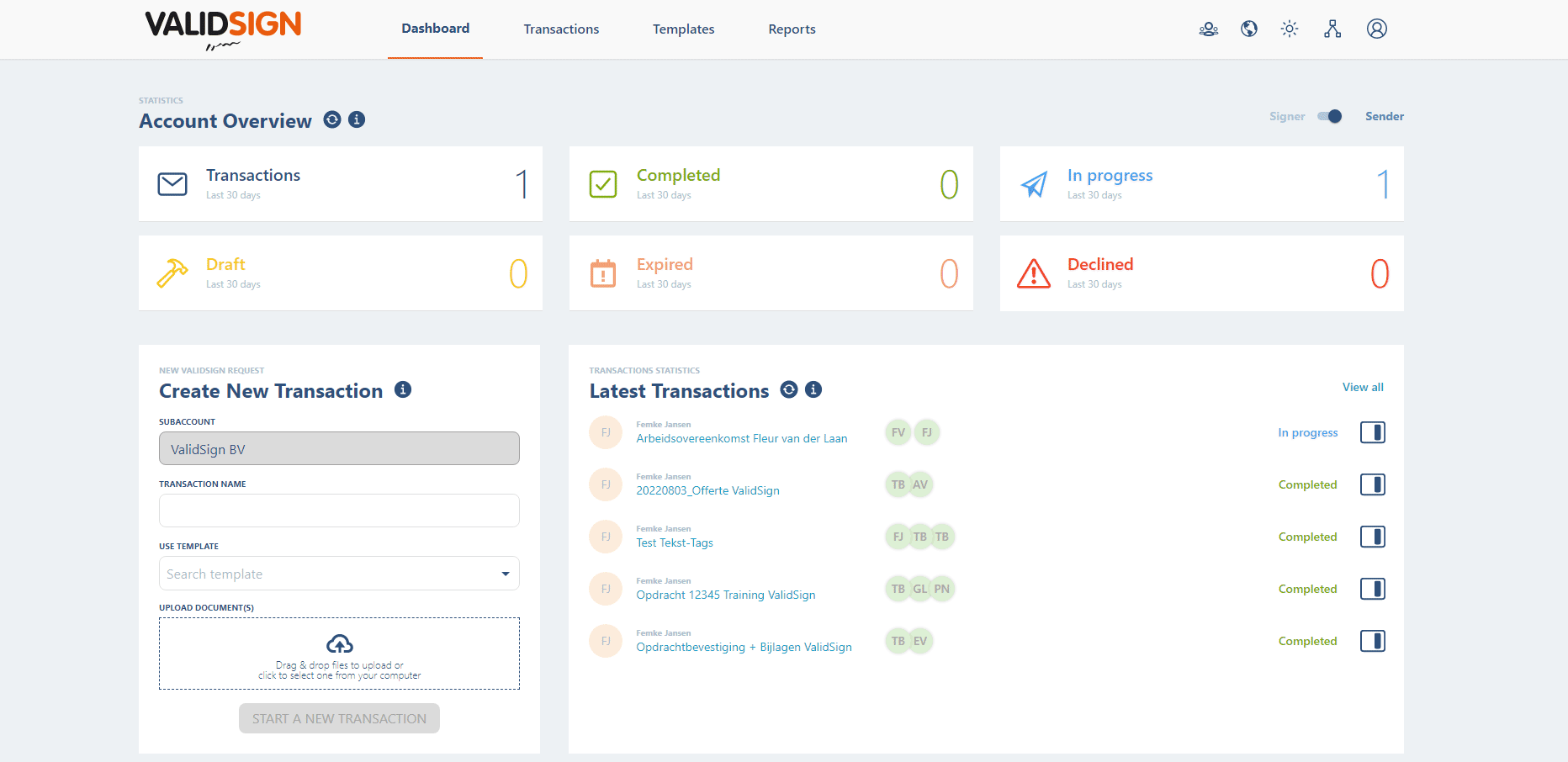Screen dimensions: 1568x762
Task: Expand the Search template dropdown arrow
Action: pyautogui.click(x=506, y=574)
